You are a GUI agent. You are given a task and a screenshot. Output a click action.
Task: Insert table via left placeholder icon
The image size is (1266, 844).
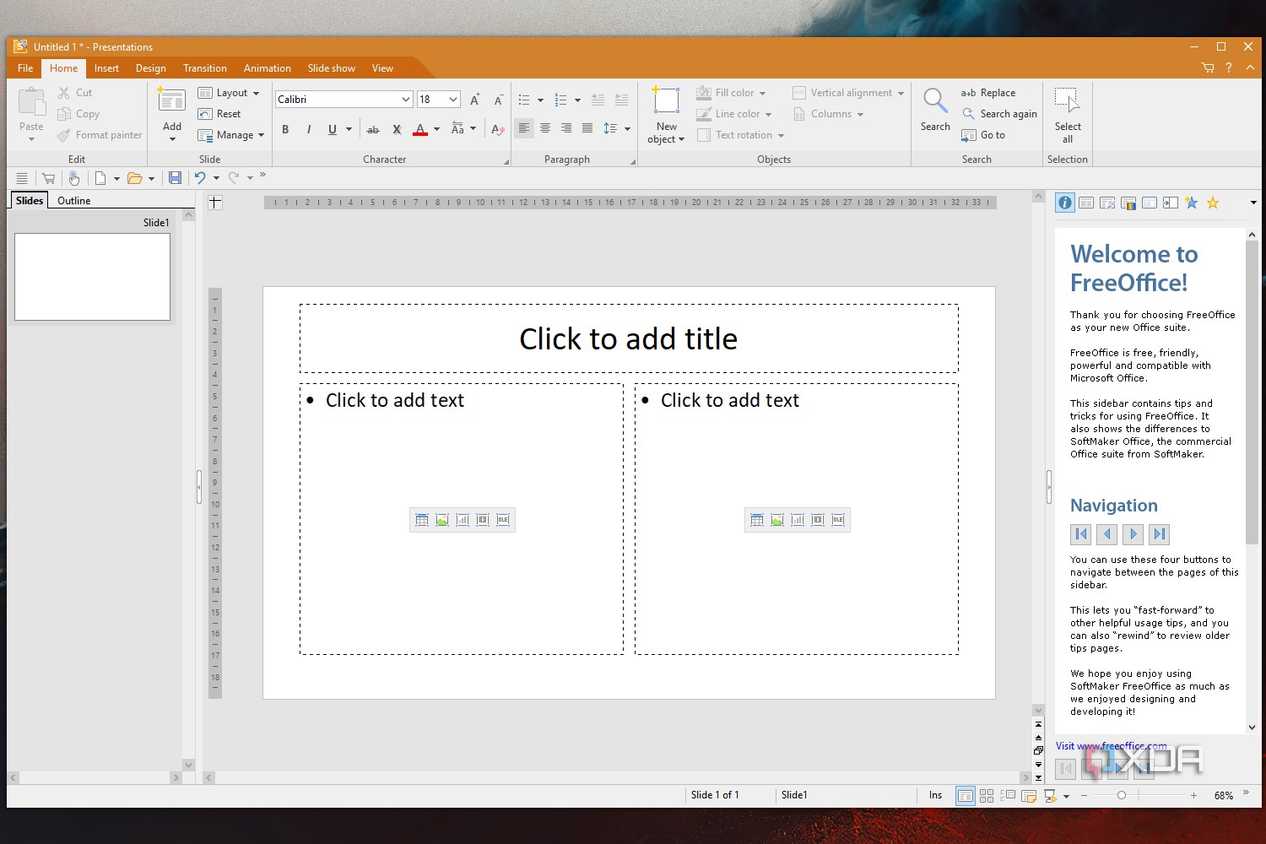tap(422, 520)
